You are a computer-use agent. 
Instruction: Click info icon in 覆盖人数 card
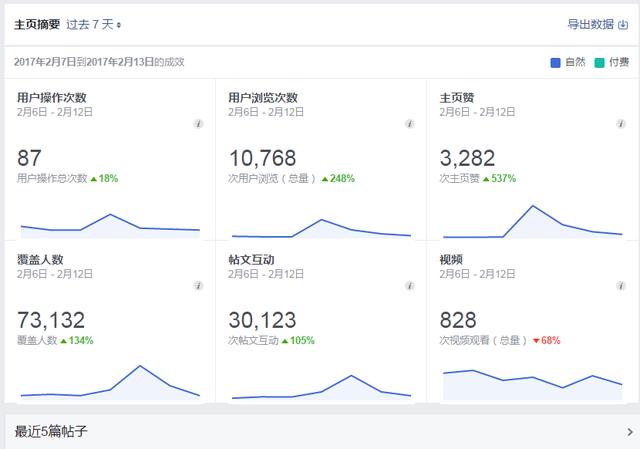(x=198, y=286)
